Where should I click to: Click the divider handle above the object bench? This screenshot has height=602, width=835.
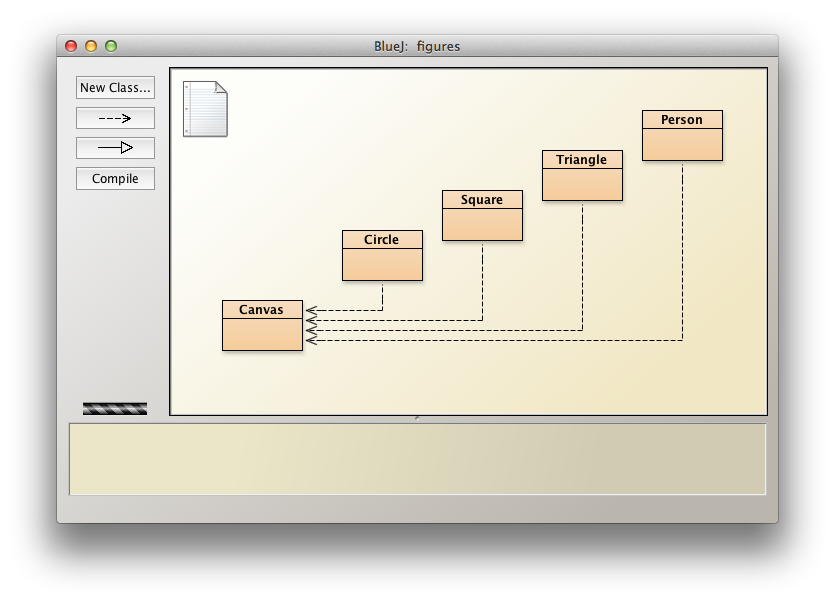(417, 418)
